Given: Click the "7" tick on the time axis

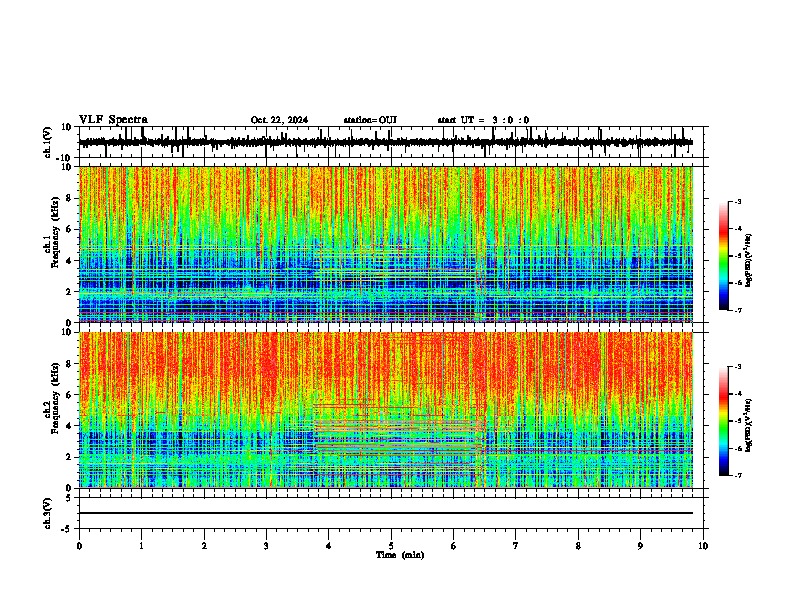Looking at the screenshot, I should (516, 546).
